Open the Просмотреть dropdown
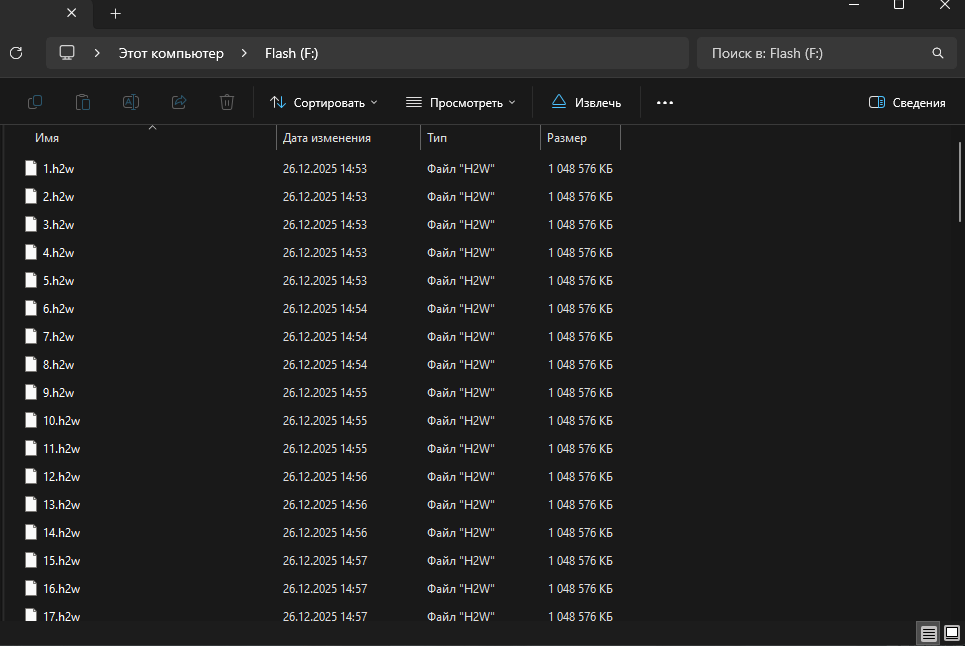This screenshot has height=646, width=965. [460, 103]
